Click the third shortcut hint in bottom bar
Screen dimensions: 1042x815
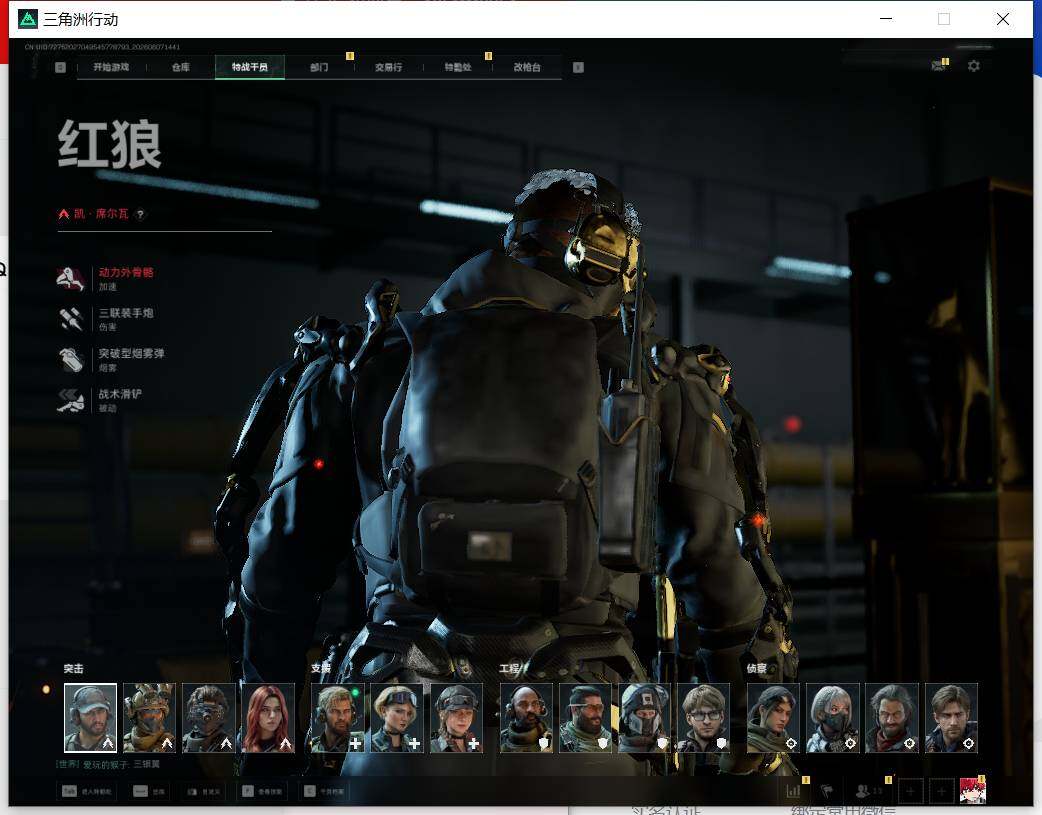pos(203,791)
